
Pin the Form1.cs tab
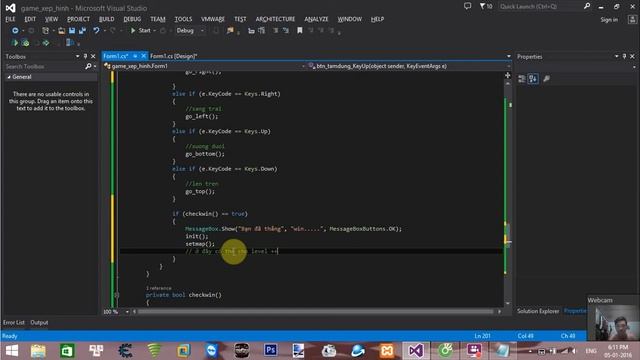(135, 56)
